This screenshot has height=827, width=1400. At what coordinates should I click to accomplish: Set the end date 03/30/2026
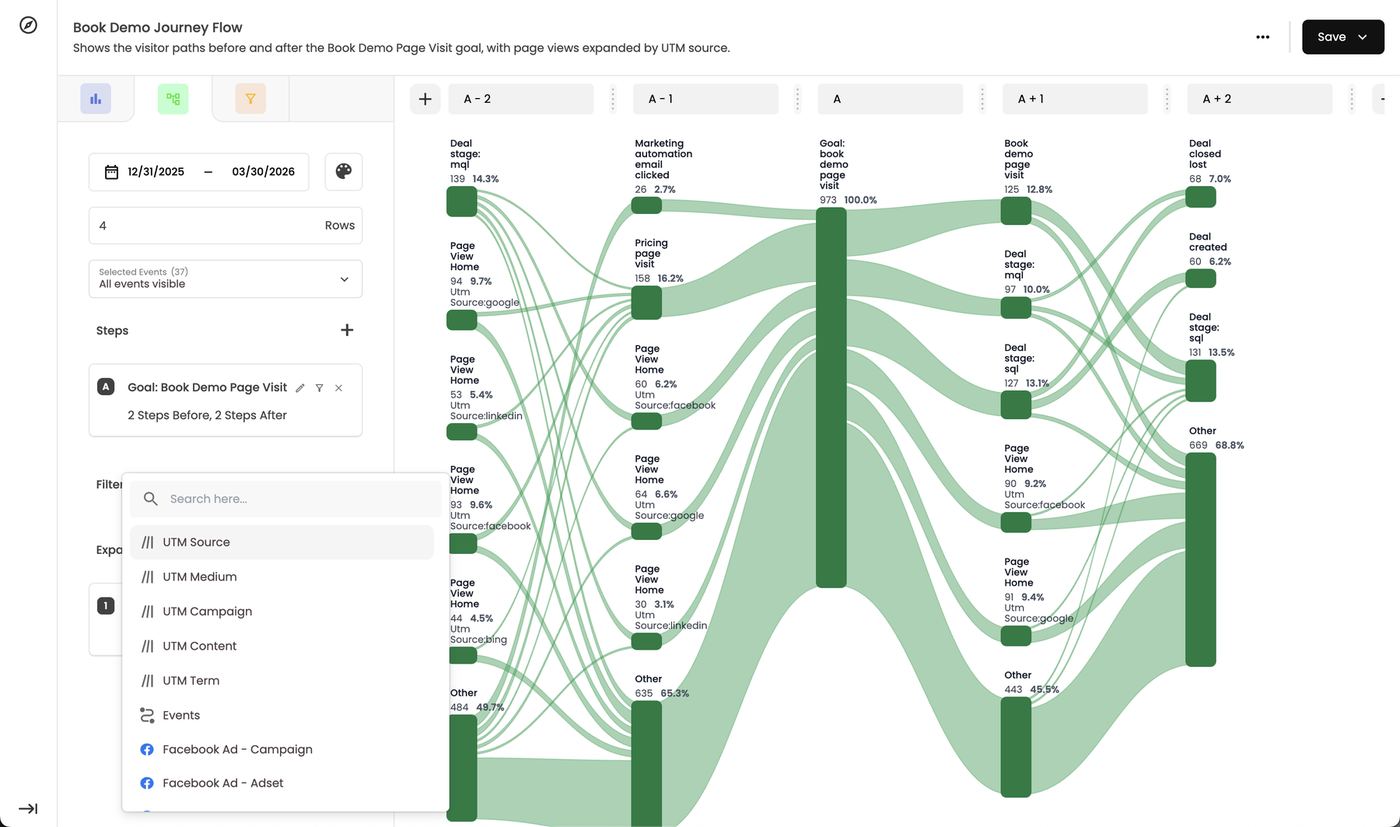click(x=263, y=172)
